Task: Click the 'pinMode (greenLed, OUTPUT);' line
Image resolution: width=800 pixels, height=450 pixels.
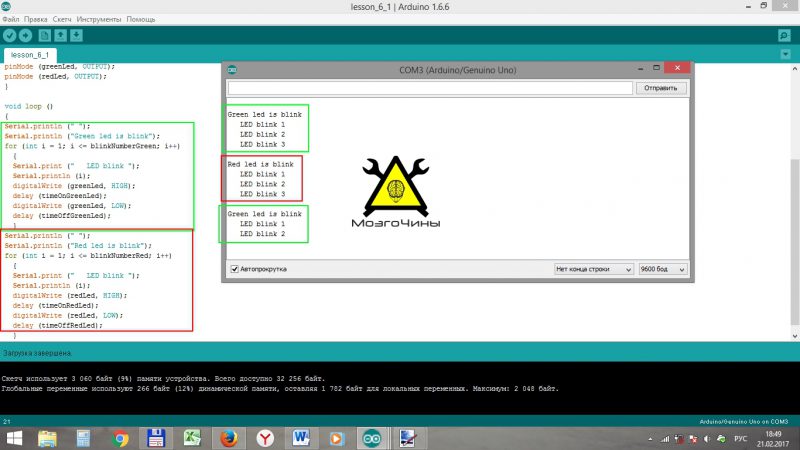Action: (60, 66)
